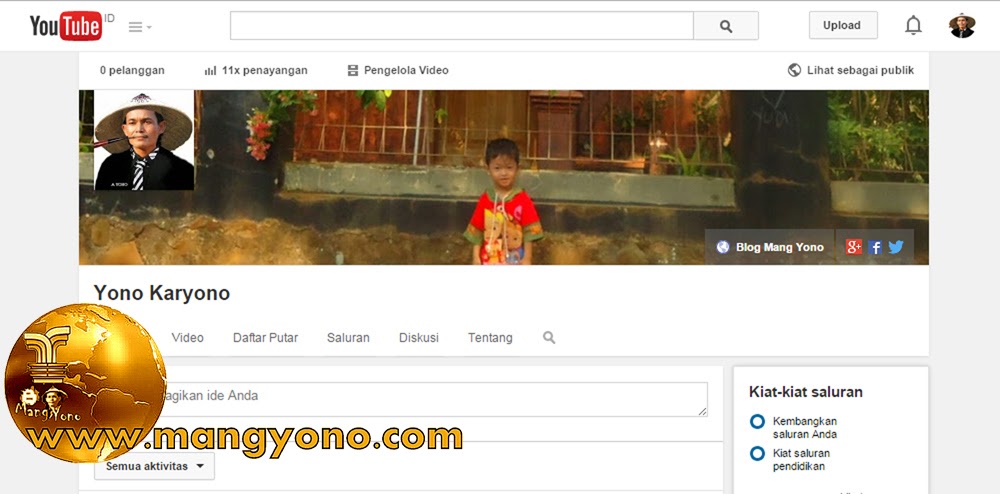Click the channel banner art image
This screenshot has width=1000, height=494.
coord(504,177)
